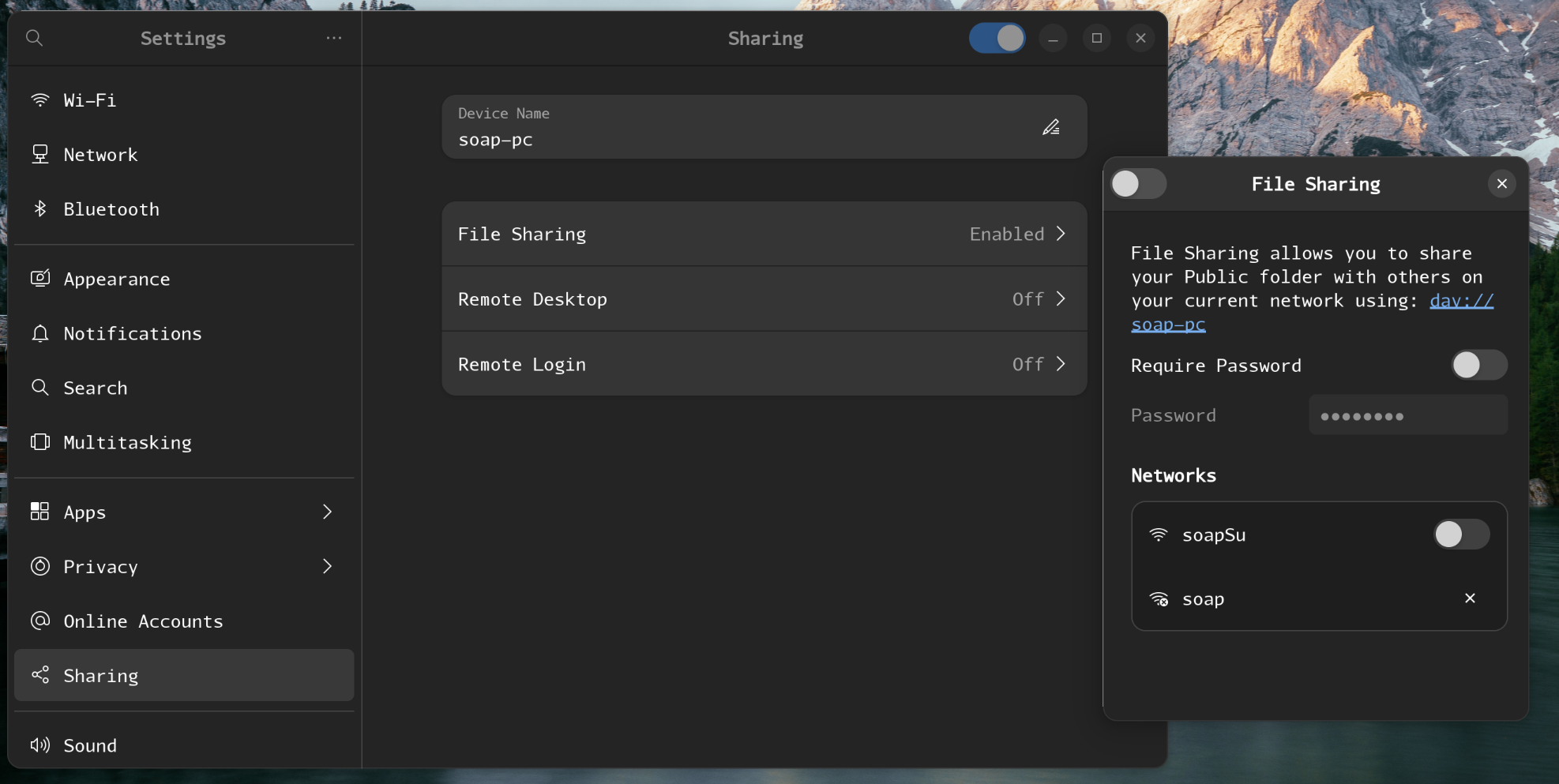Turn on Require Password switch

click(x=1478, y=365)
